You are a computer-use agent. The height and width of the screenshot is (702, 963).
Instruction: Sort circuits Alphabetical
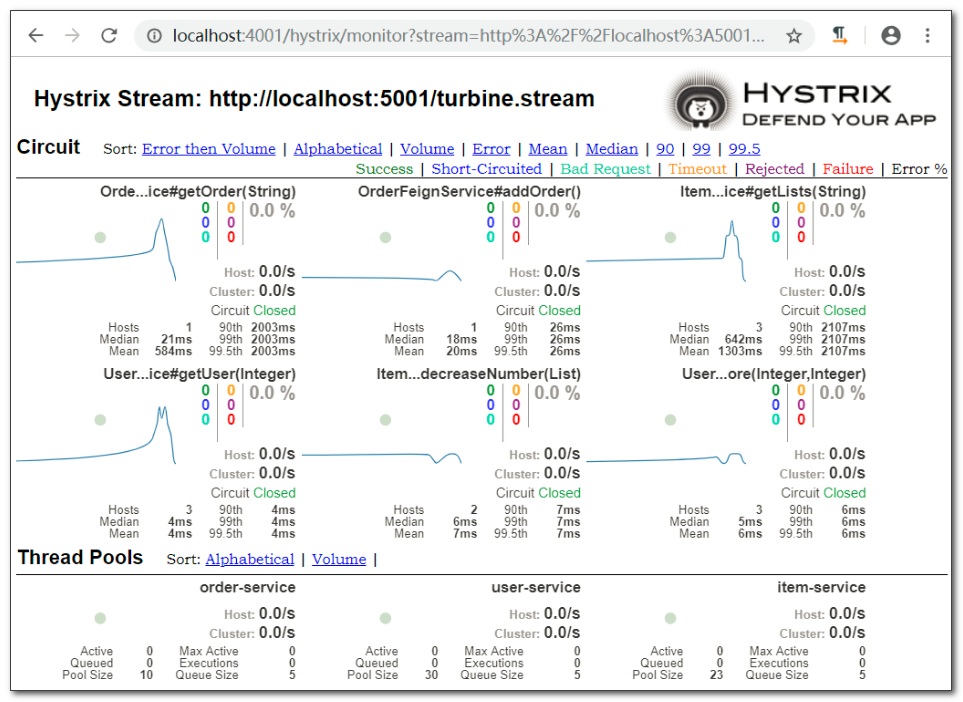338,149
